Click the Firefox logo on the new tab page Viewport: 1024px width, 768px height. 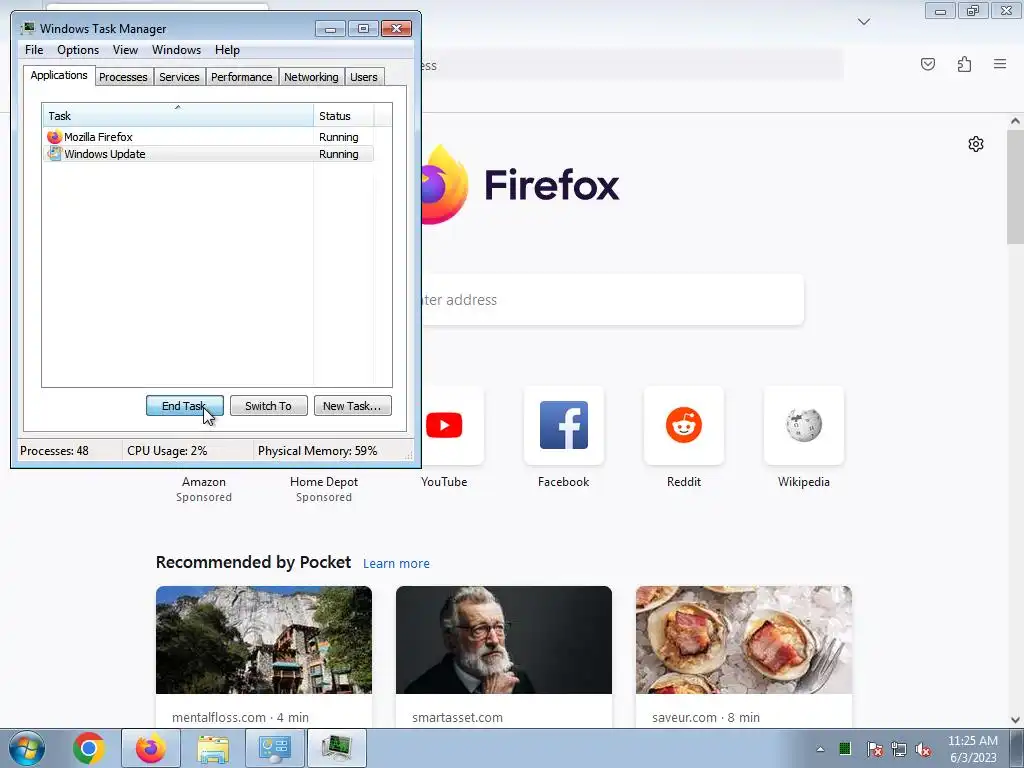point(520,185)
